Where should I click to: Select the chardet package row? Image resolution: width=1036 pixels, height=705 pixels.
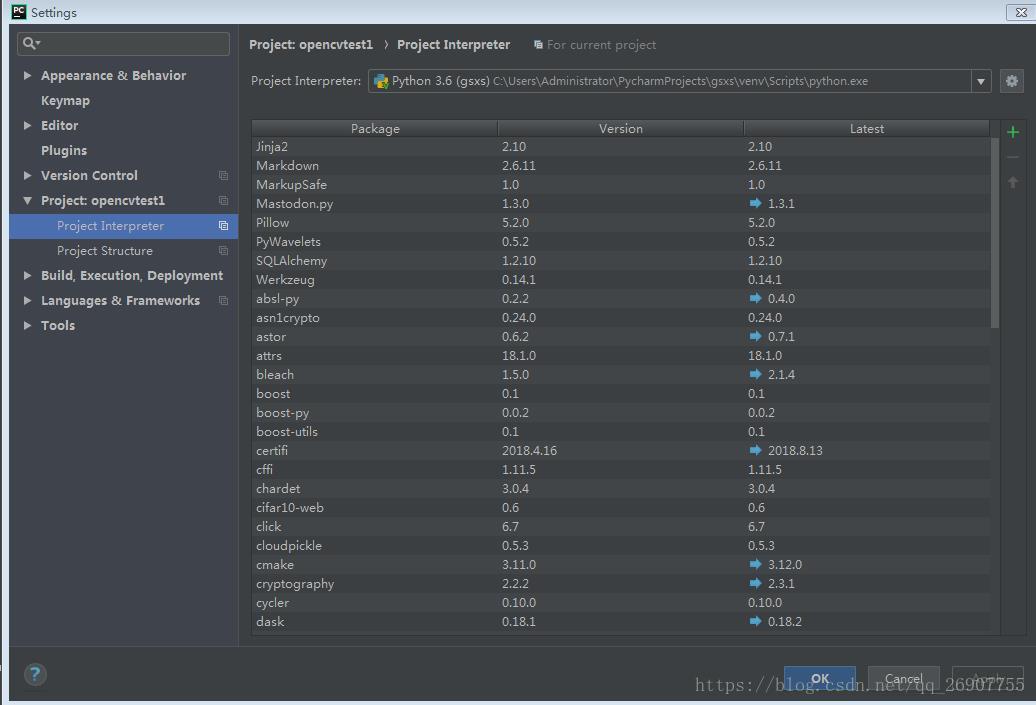pos(620,488)
